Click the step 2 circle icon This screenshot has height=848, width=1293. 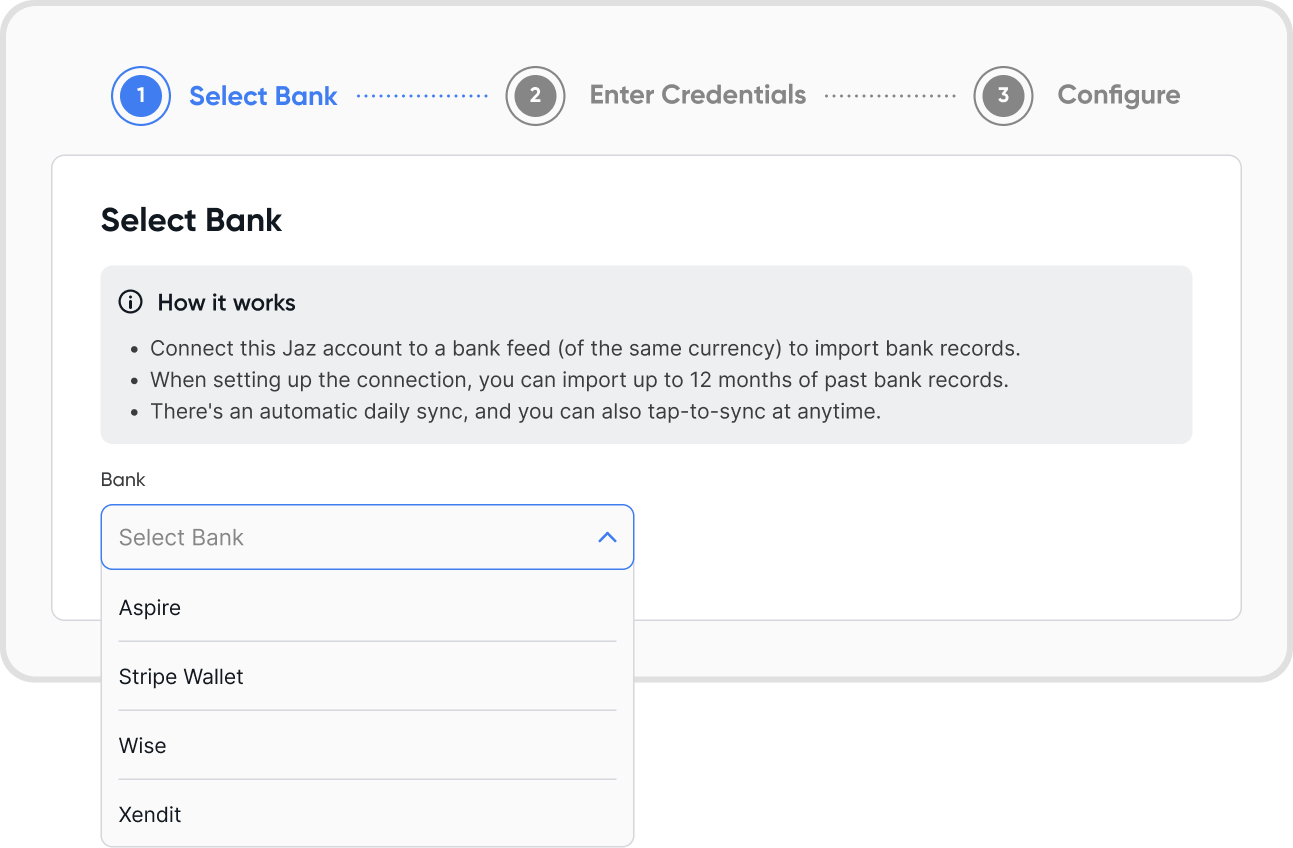coord(535,96)
